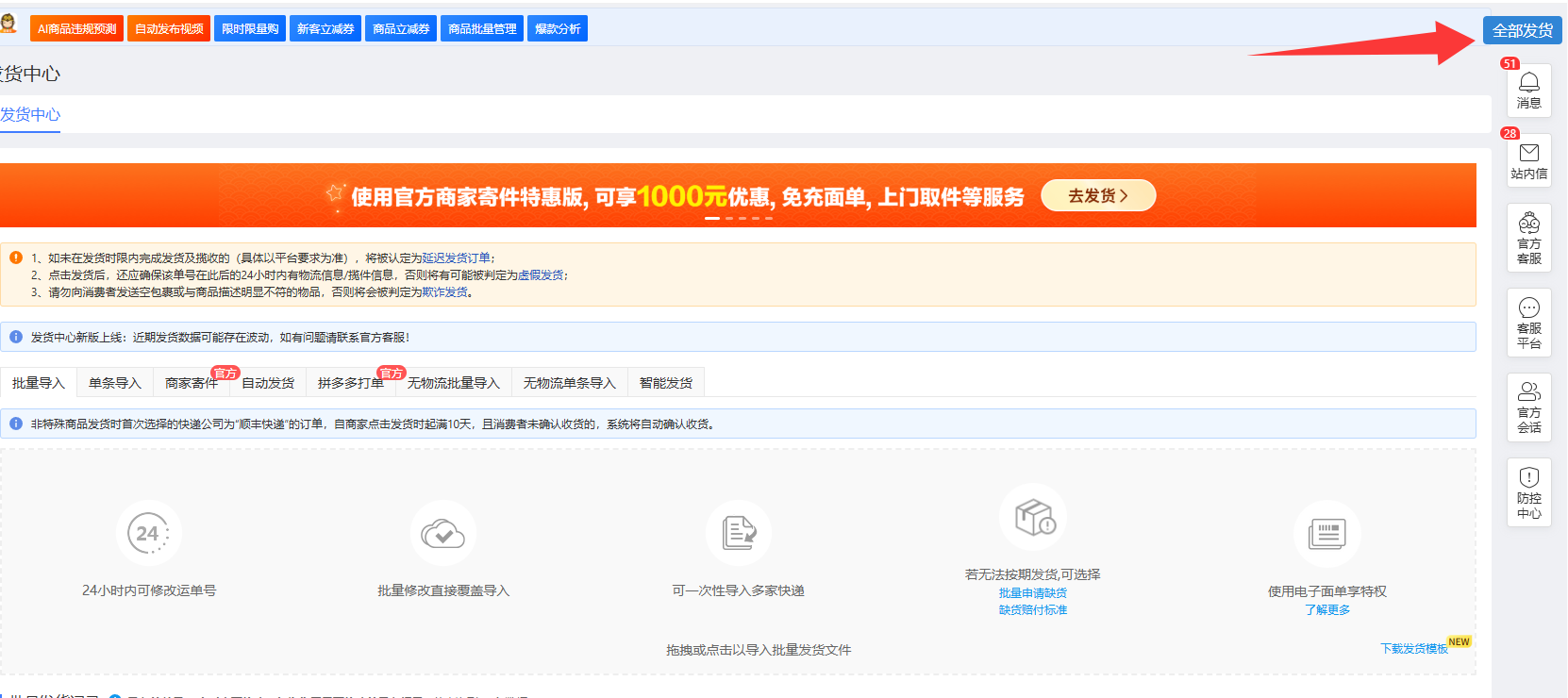Open 官方会话 sidebar icon
Image resolution: width=1568 pixels, height=698 pixels.
(x=1528, y=407)
